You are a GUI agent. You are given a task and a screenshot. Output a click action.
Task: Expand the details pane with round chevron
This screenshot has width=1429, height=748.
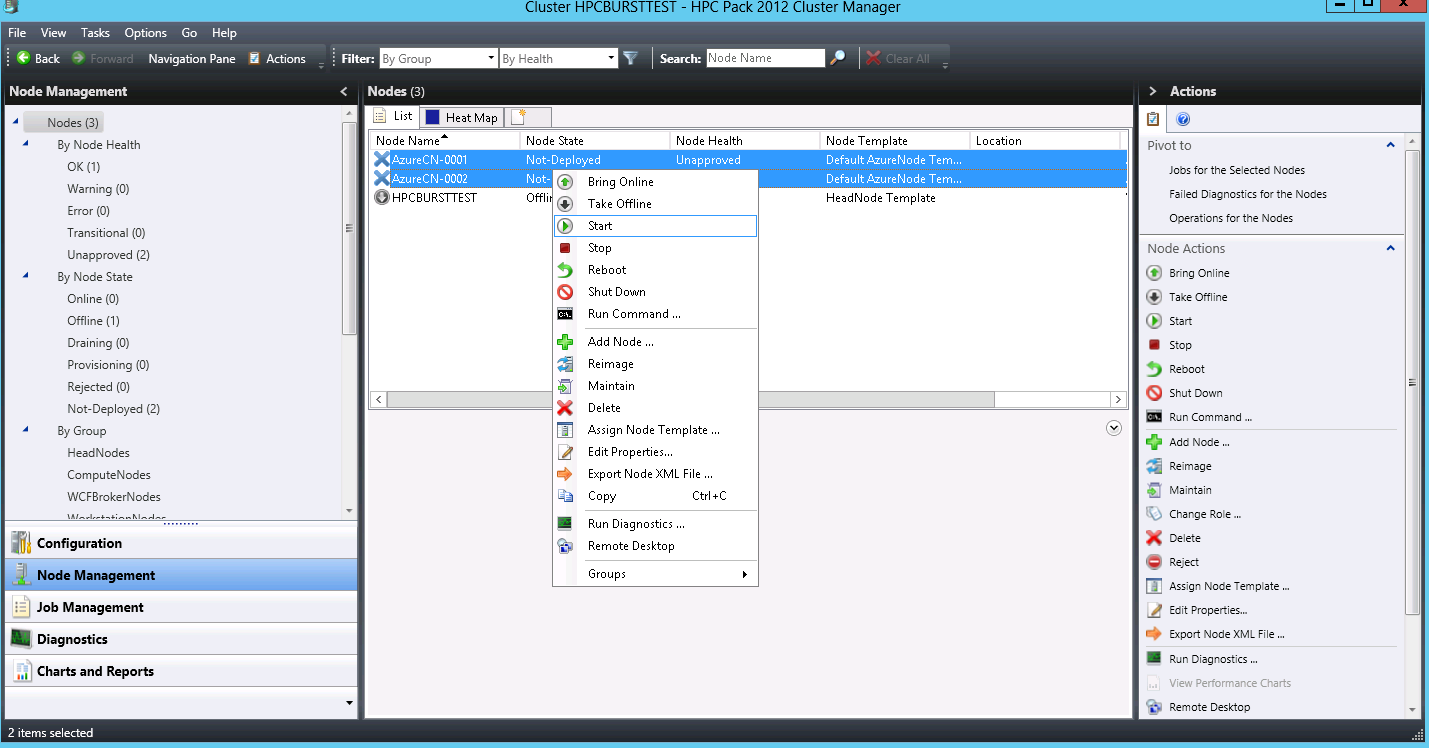point(1114,427)
